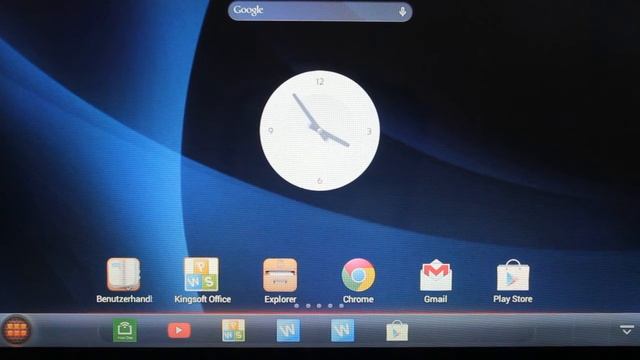
Task: Tap the Google search bar
Action: click(x=320, y=11)
